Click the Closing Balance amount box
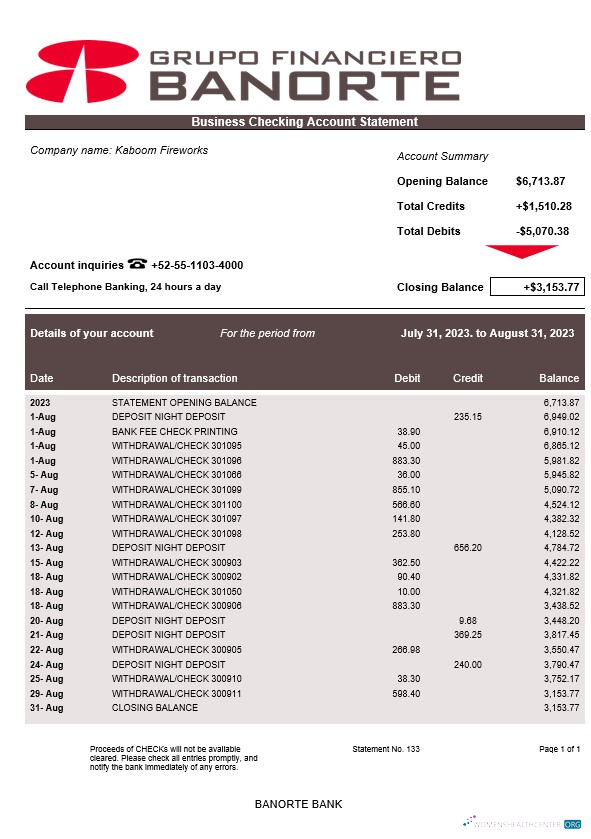The image size is (591, 839). coord(538,287)
